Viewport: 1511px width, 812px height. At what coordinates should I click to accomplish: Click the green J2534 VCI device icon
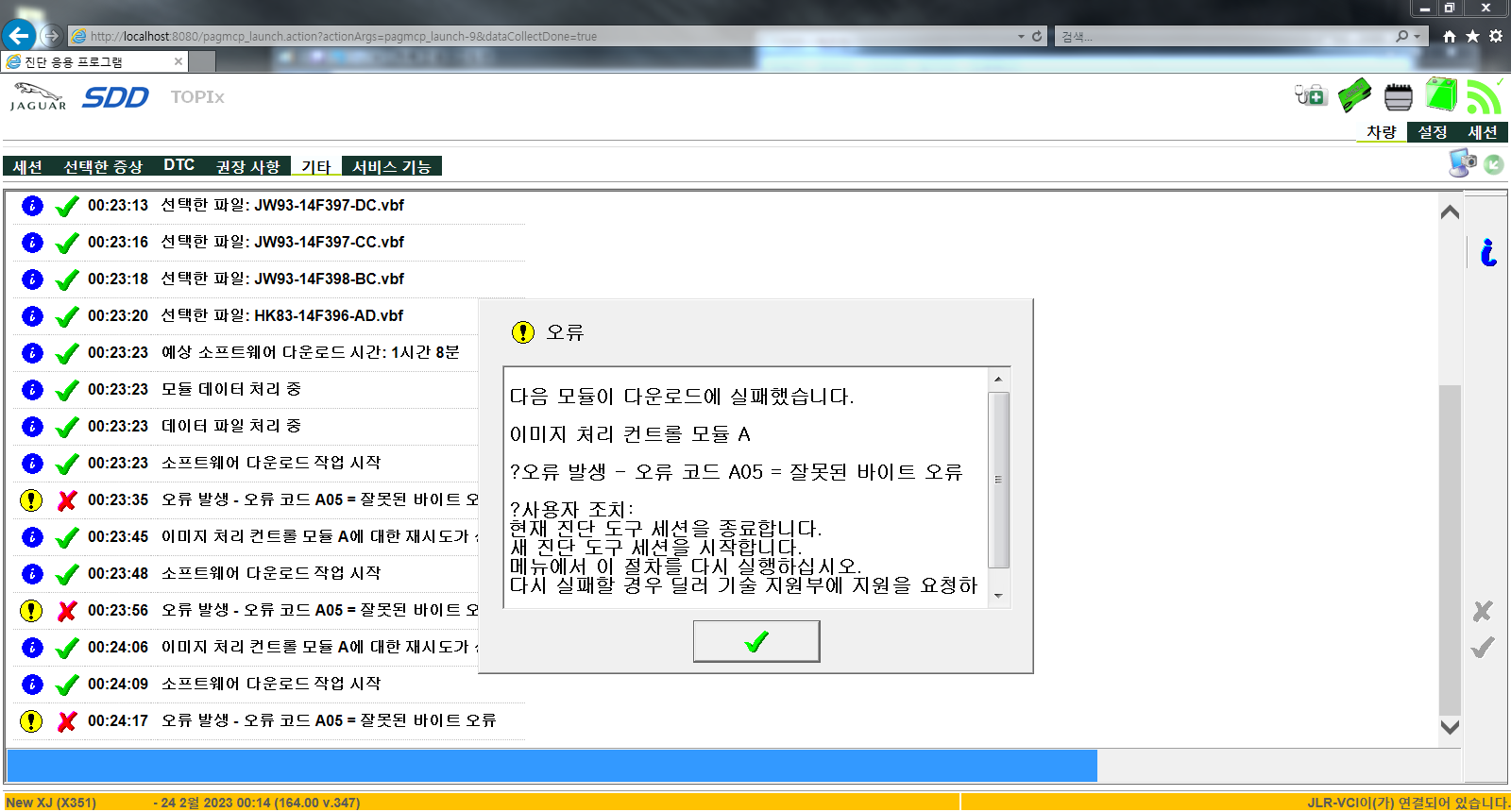click(1354, 95)
